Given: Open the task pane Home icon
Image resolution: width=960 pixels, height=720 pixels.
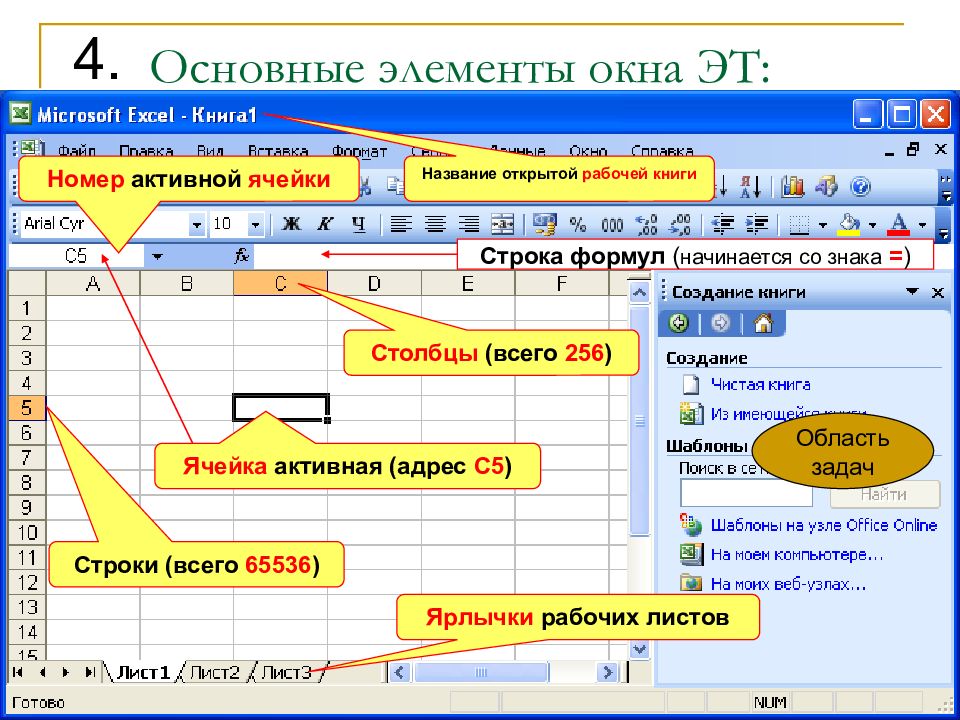Looking at the screenshot, I should point(763,323).
